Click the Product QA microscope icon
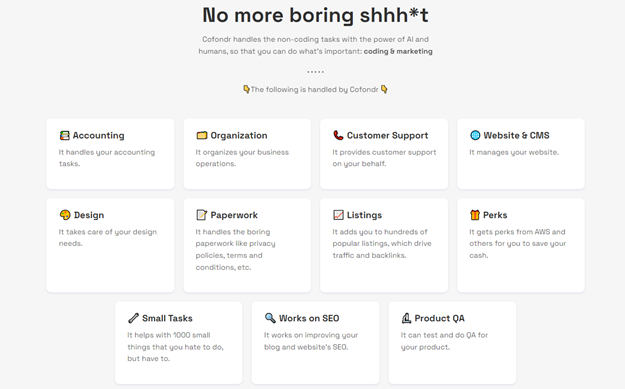Image resolution: width=625 pixels, height=389 pixels. (406, 318)
